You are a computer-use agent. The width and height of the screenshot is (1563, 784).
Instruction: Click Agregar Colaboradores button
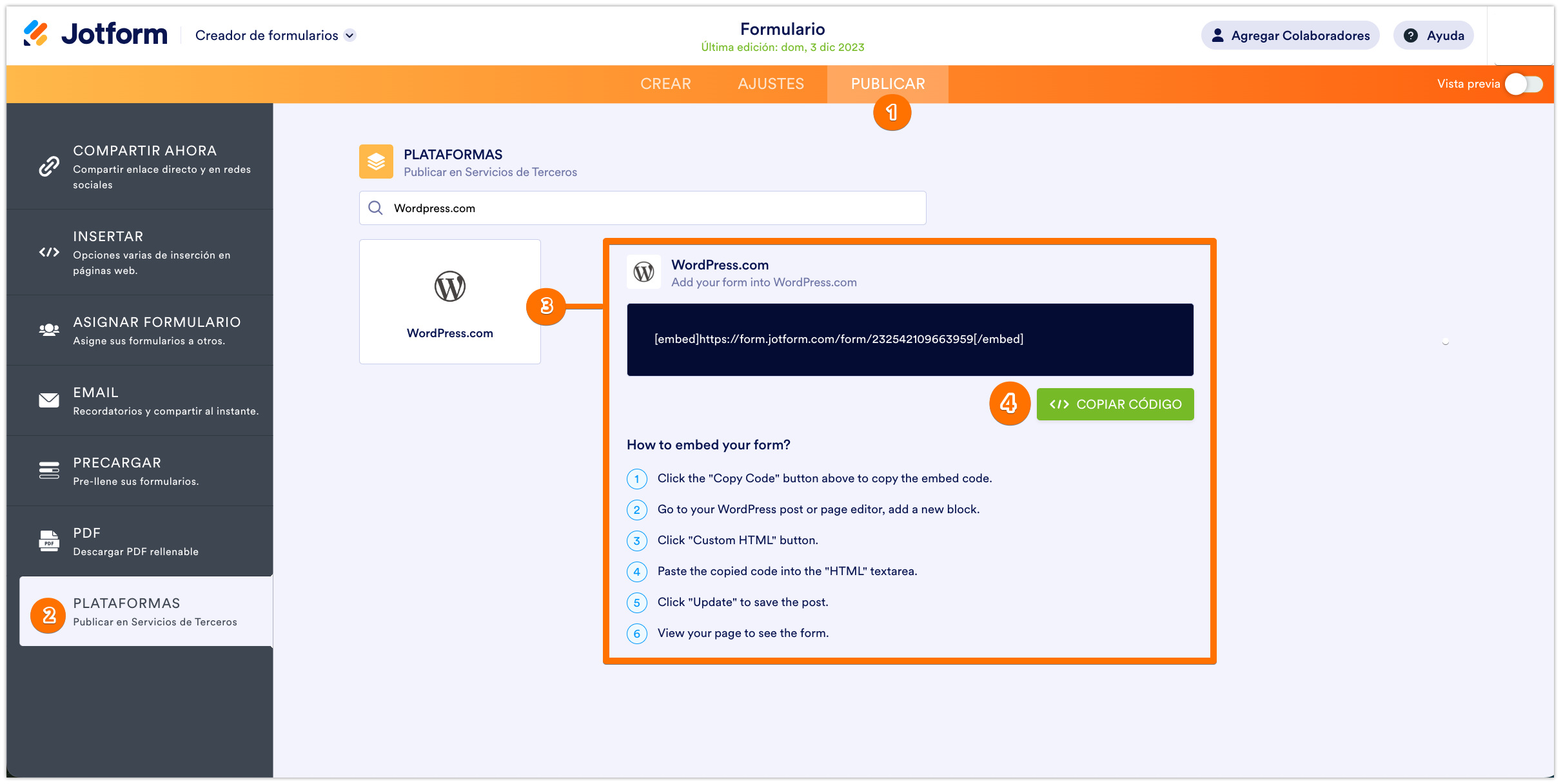[1290, 35]
